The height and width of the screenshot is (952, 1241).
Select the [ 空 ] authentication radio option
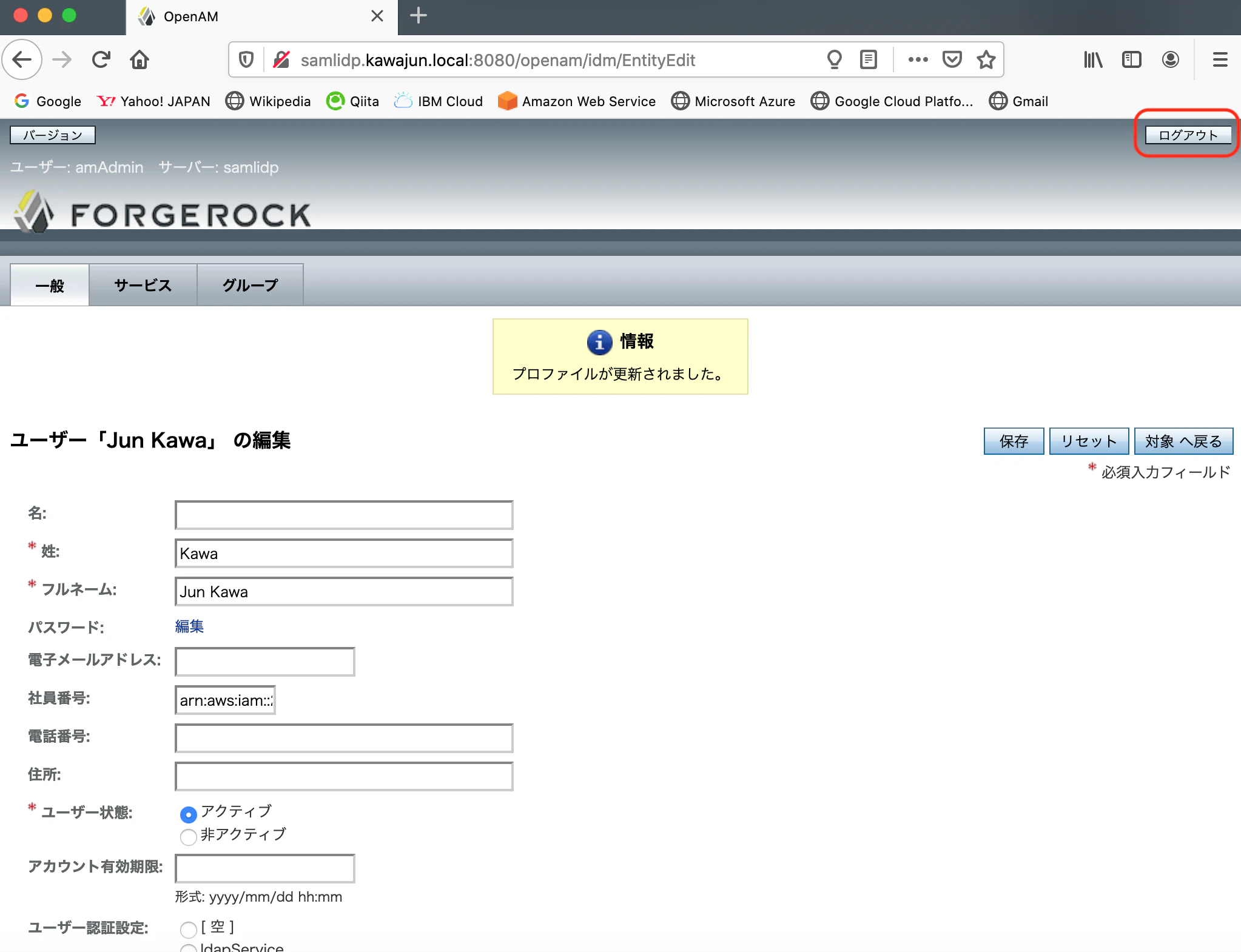tap(189, 929)
